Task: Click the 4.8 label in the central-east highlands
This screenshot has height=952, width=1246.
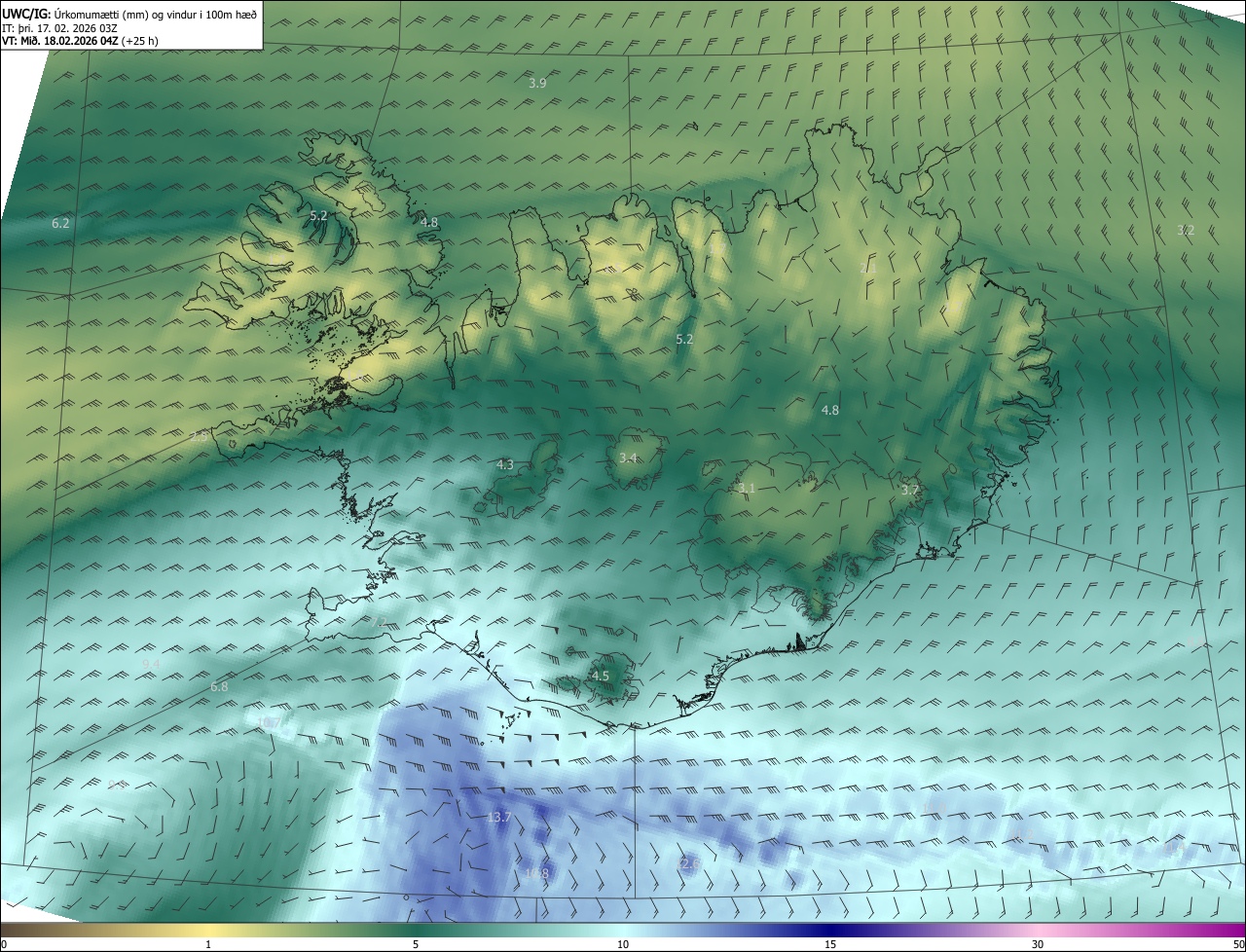Action: pyautogui.click(x=830, y=411)
